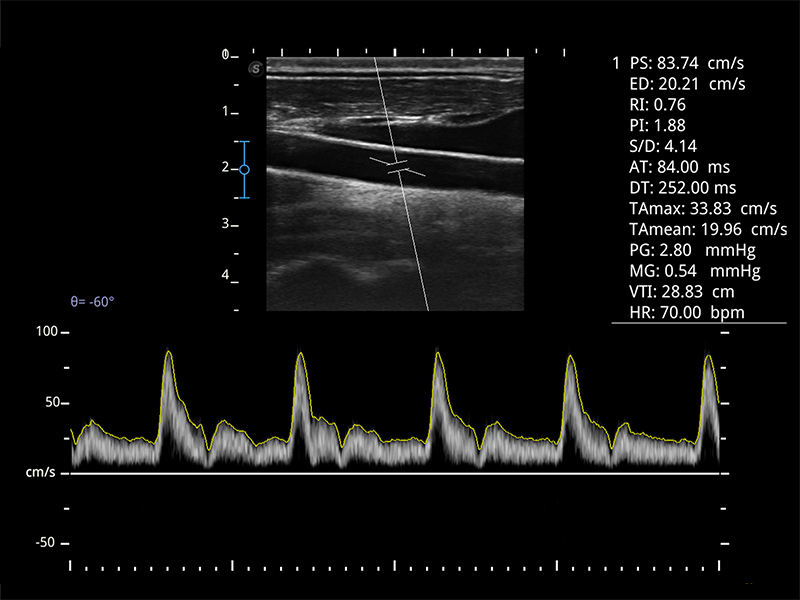The height and width of the screenshot is (600, 800).
Task: Click the blue focal zone circle marker
Action: [x=245, y=170]
